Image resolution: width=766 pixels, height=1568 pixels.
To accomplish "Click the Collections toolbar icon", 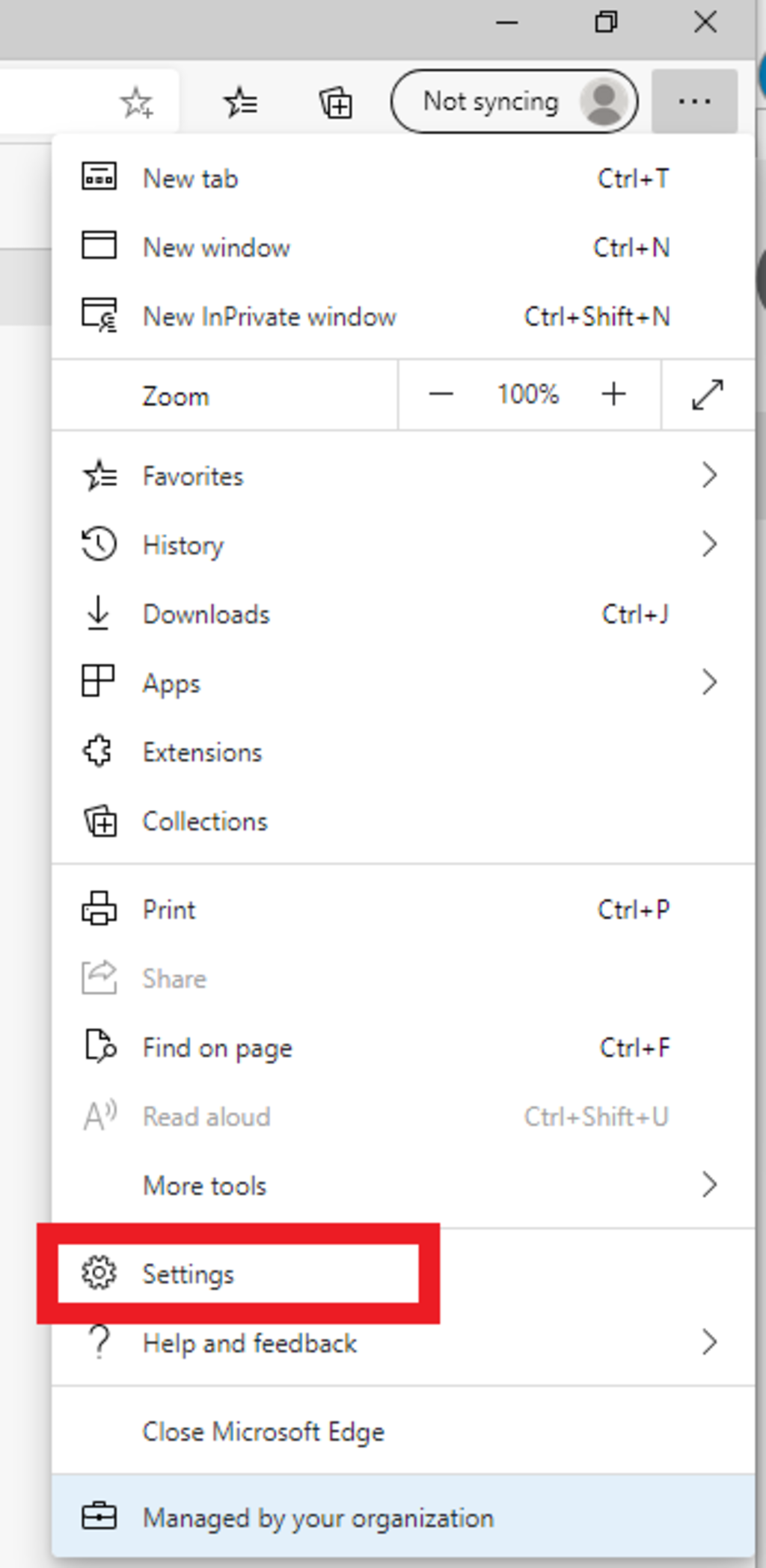I will pos(336,102).
